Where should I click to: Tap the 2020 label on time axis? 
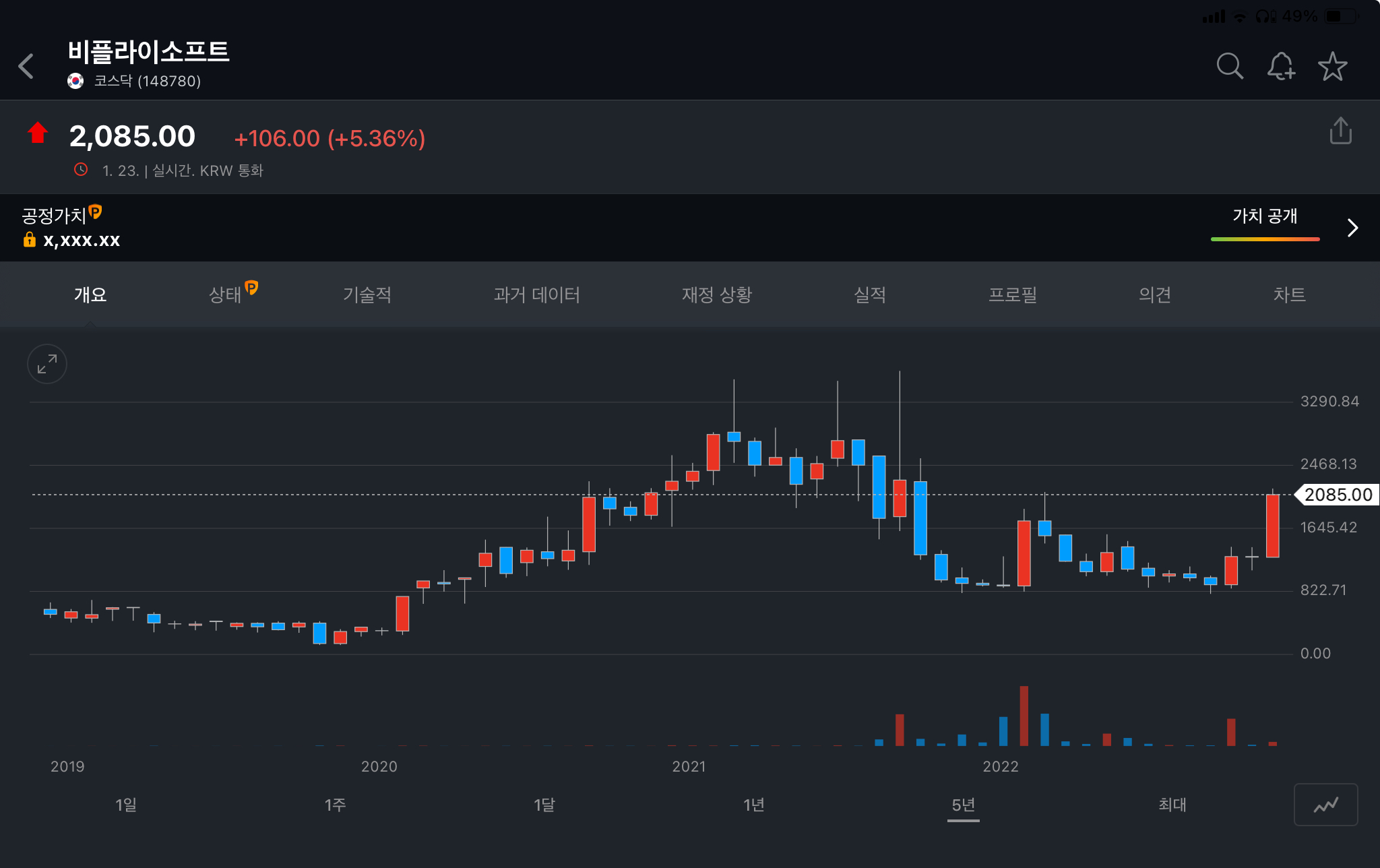(379, 767)
